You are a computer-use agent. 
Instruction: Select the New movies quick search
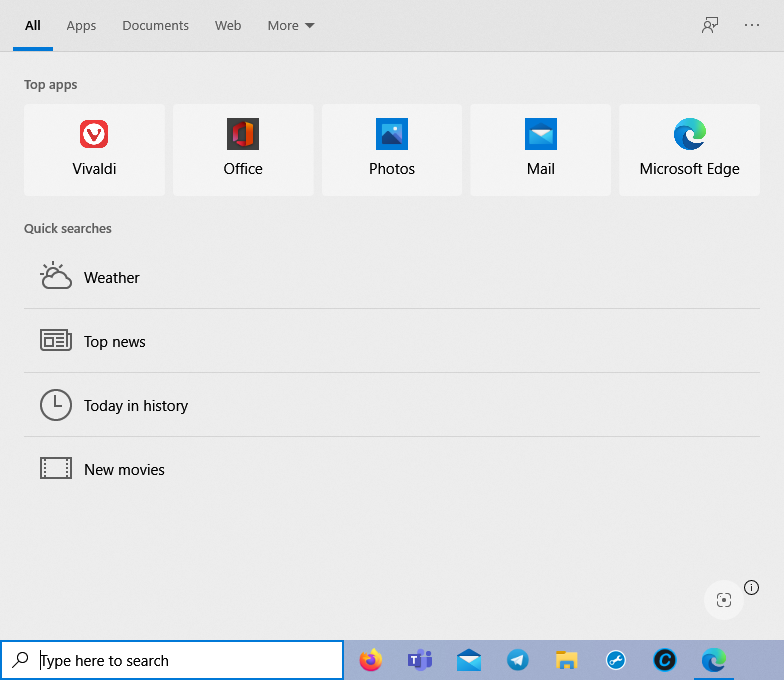click(392, 469)
